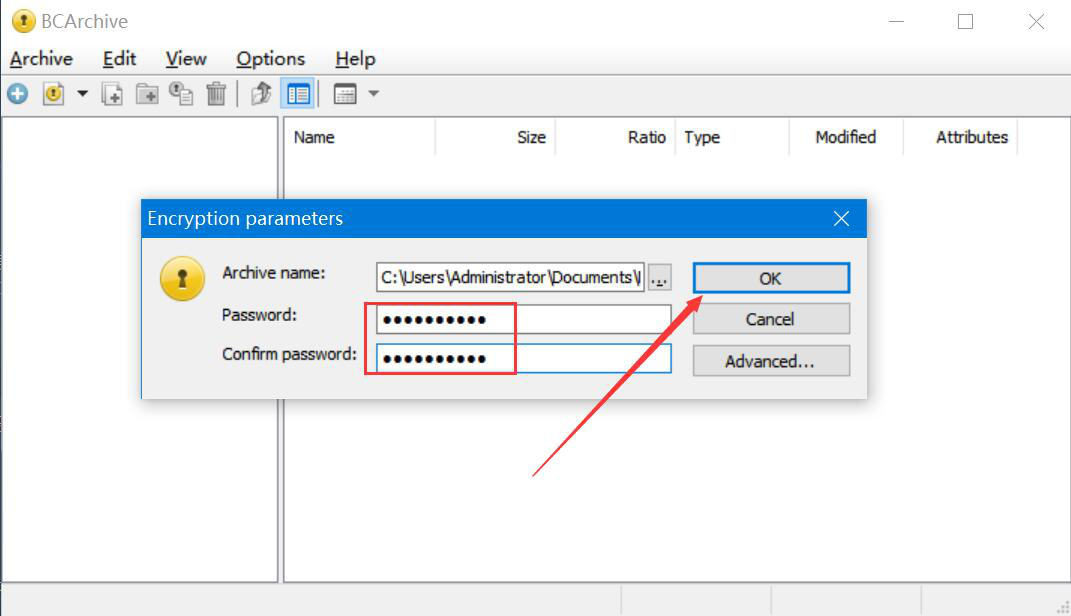Screen dimensions: 1071x616
Task: Click the browse ... button for archive name
Action: (x=659, y=277)
